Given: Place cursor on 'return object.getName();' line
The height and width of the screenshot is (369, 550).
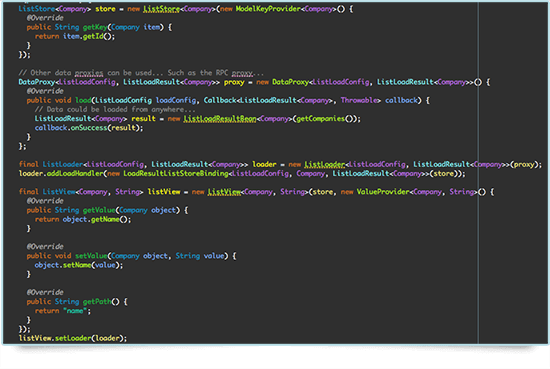Looking at the screenshot, I should click(x=83, y=220).
